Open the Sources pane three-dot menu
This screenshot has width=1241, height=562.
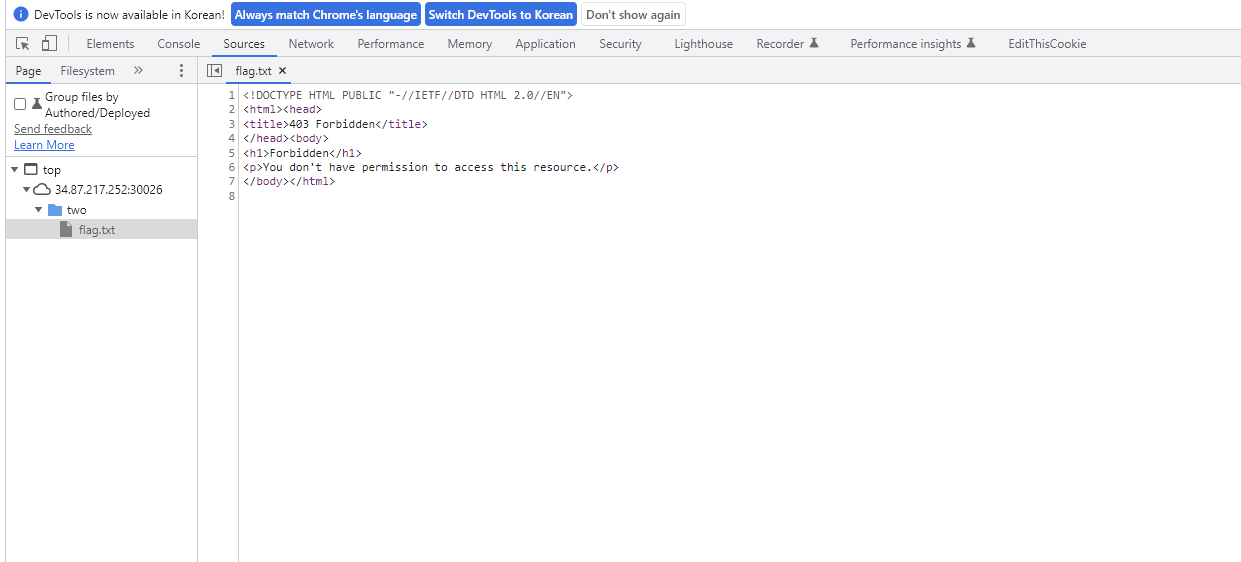click(x=181, y=71)
